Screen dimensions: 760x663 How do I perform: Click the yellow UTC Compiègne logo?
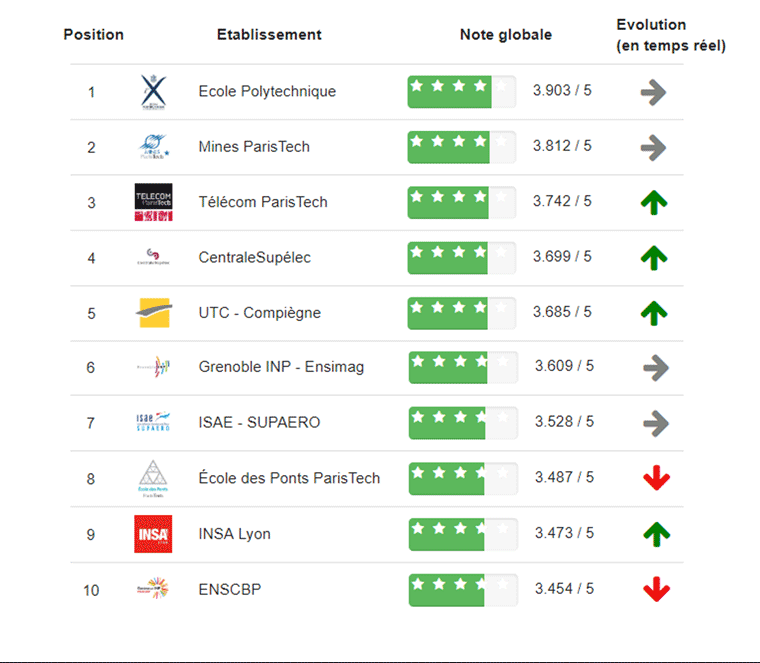(x=154, y=313)
